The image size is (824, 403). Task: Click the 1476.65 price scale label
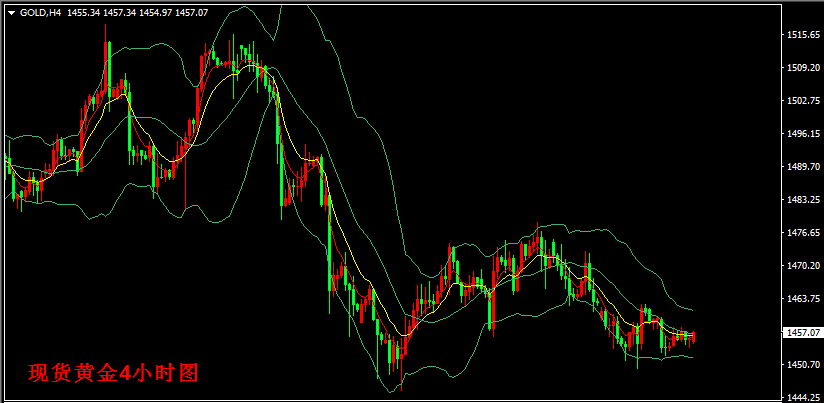804,233
